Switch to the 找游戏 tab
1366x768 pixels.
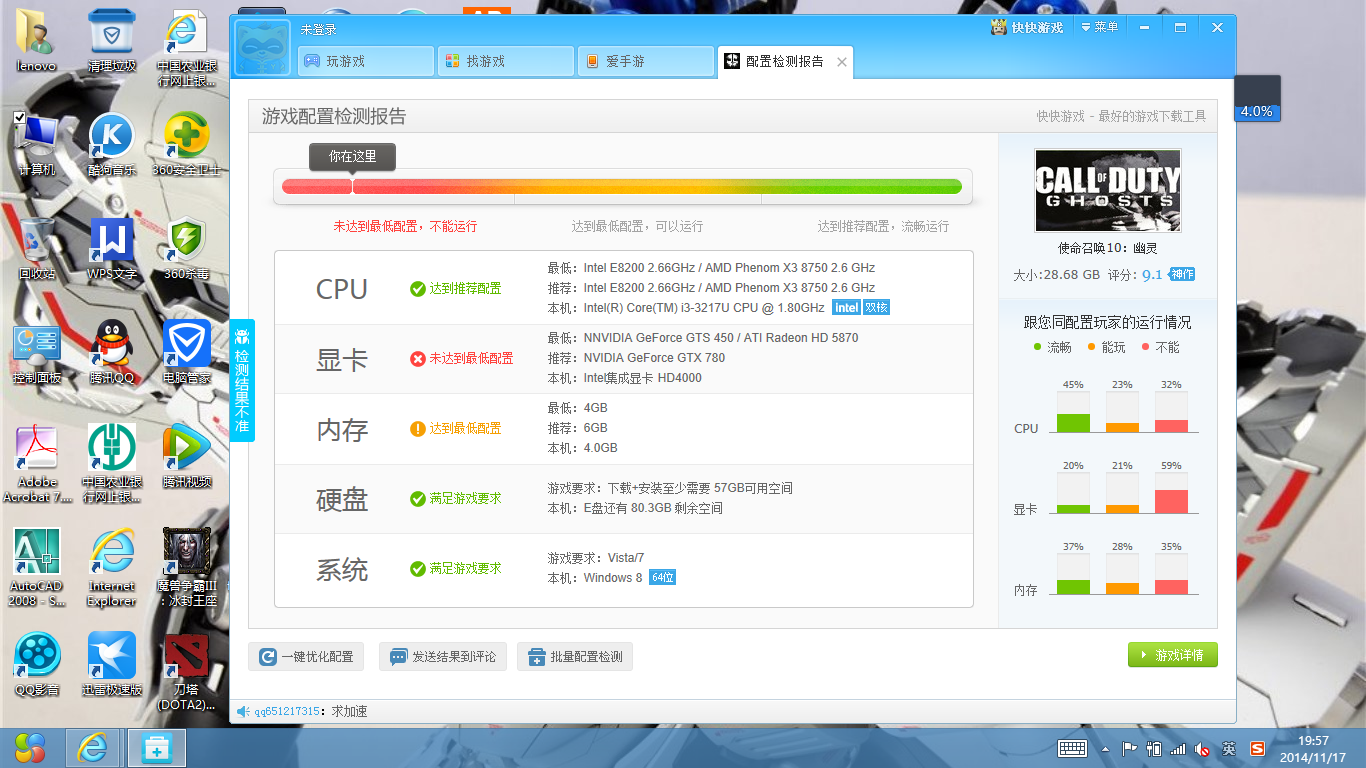[506, 61]
